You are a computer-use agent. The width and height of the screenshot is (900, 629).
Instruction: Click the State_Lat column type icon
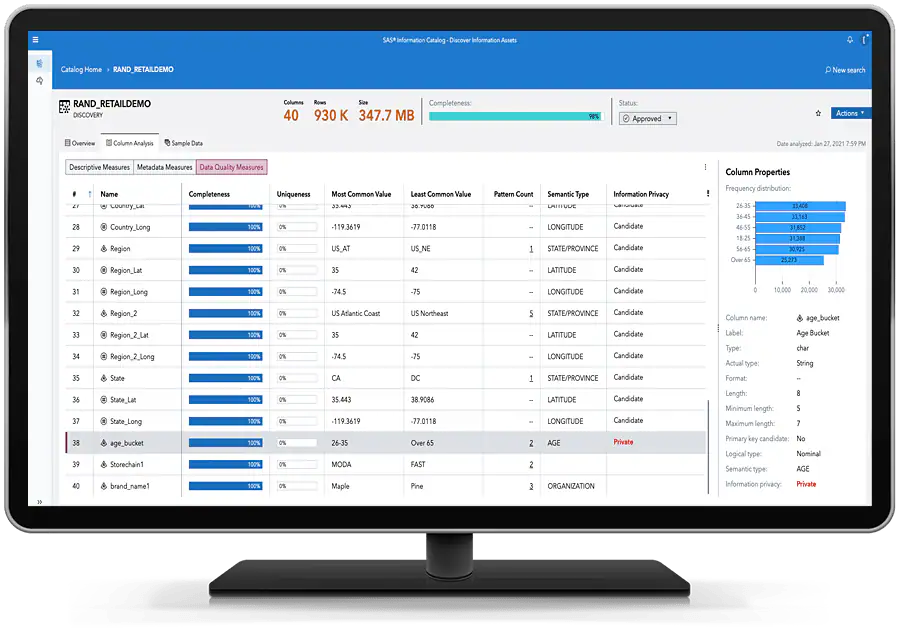pyautogui.click(x=104, y=399)
